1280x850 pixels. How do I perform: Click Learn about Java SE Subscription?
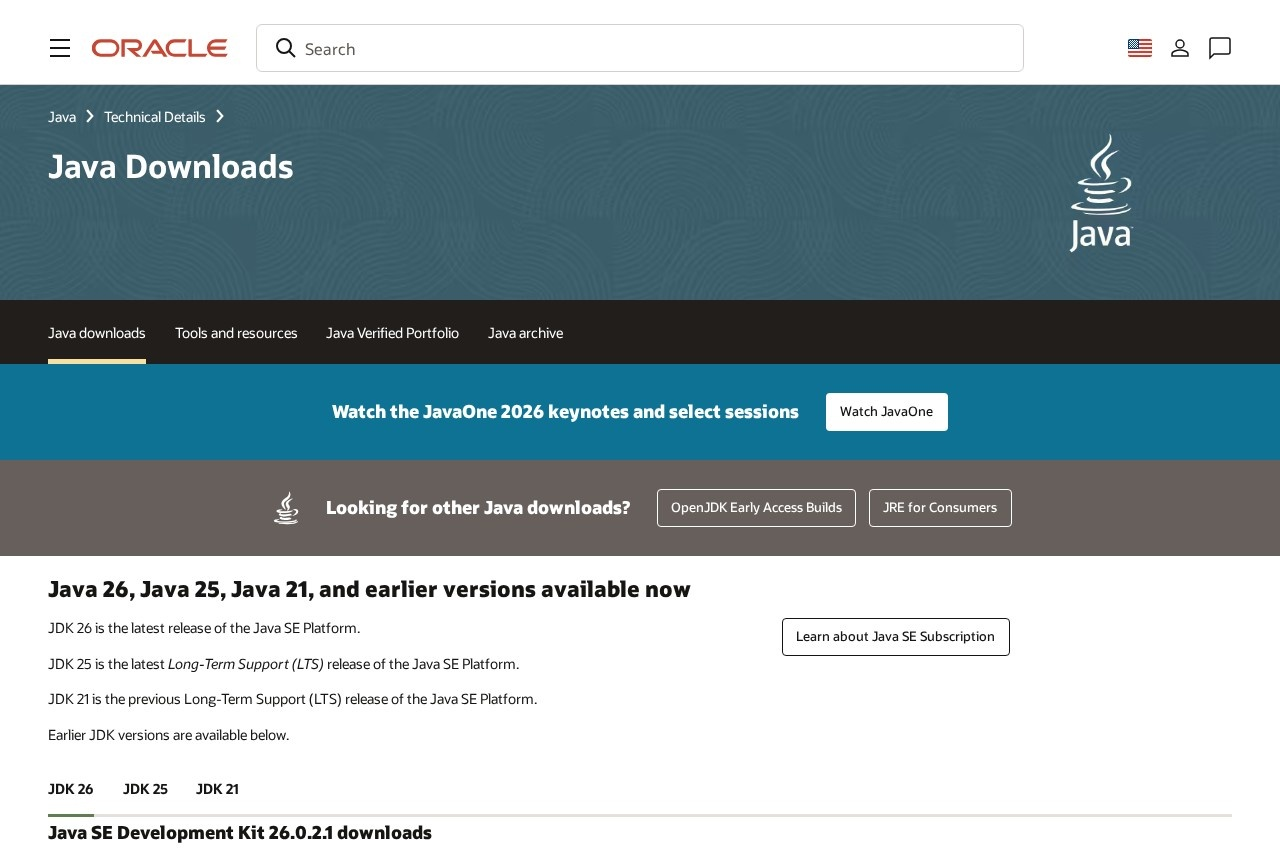(x=896, y=637)
